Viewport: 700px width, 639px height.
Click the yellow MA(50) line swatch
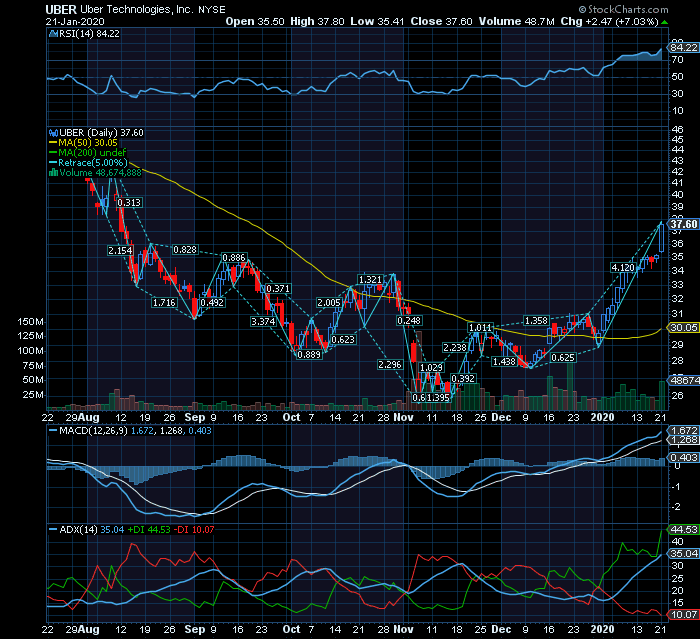[53, 143]
